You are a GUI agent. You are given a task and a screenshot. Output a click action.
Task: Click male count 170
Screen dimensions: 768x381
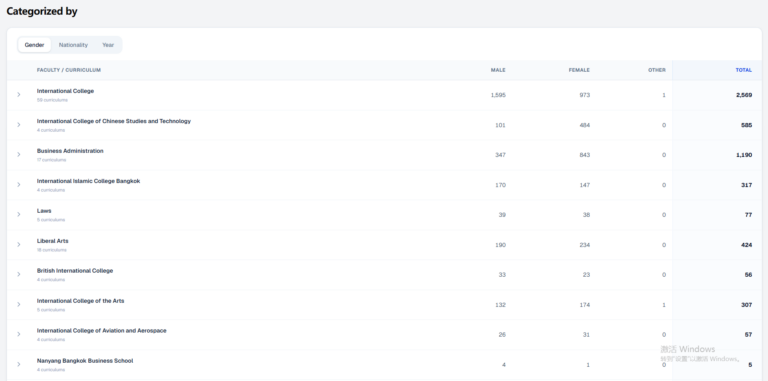click(x=501, y=185)
